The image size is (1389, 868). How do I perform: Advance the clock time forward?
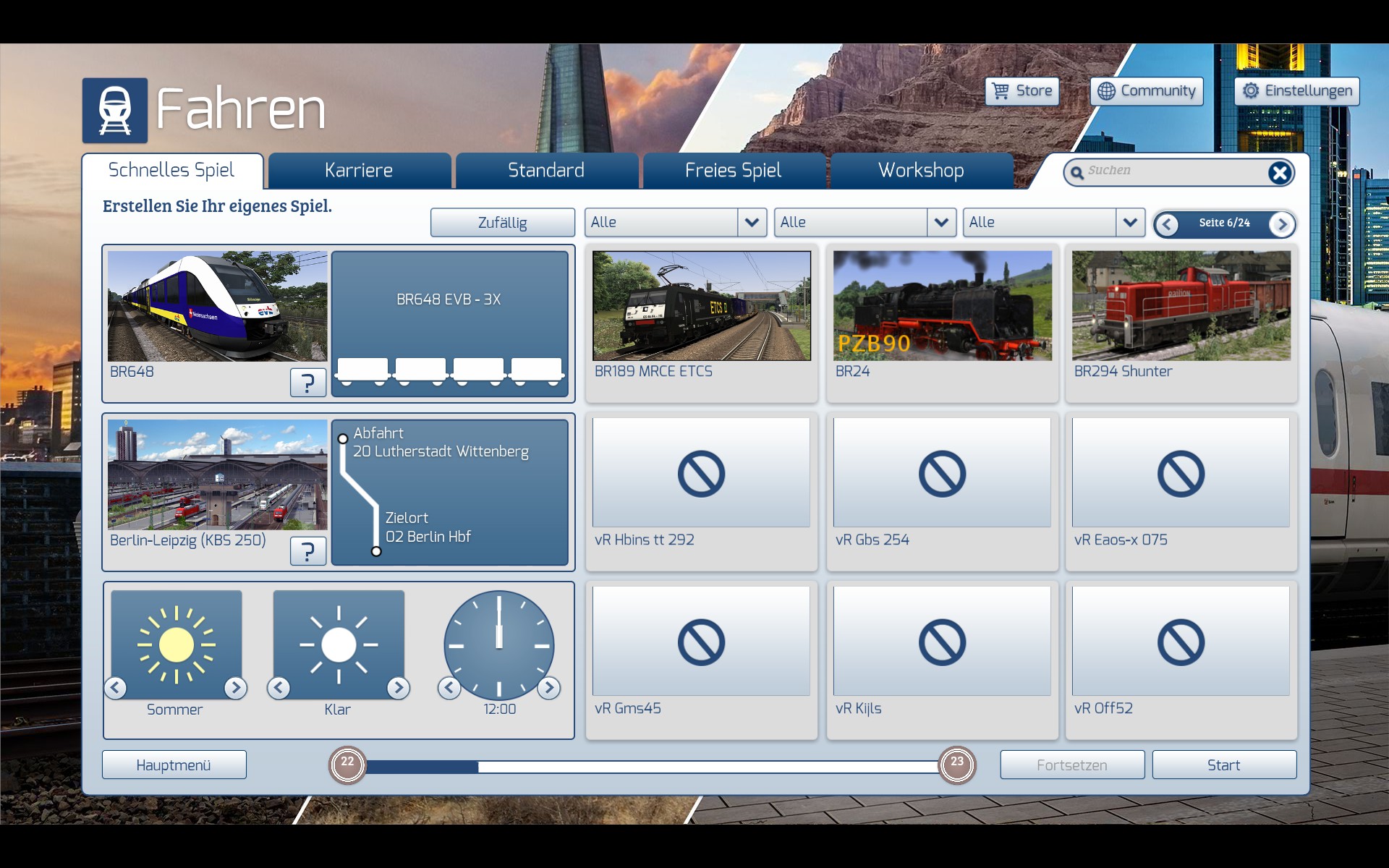point(549,688)
